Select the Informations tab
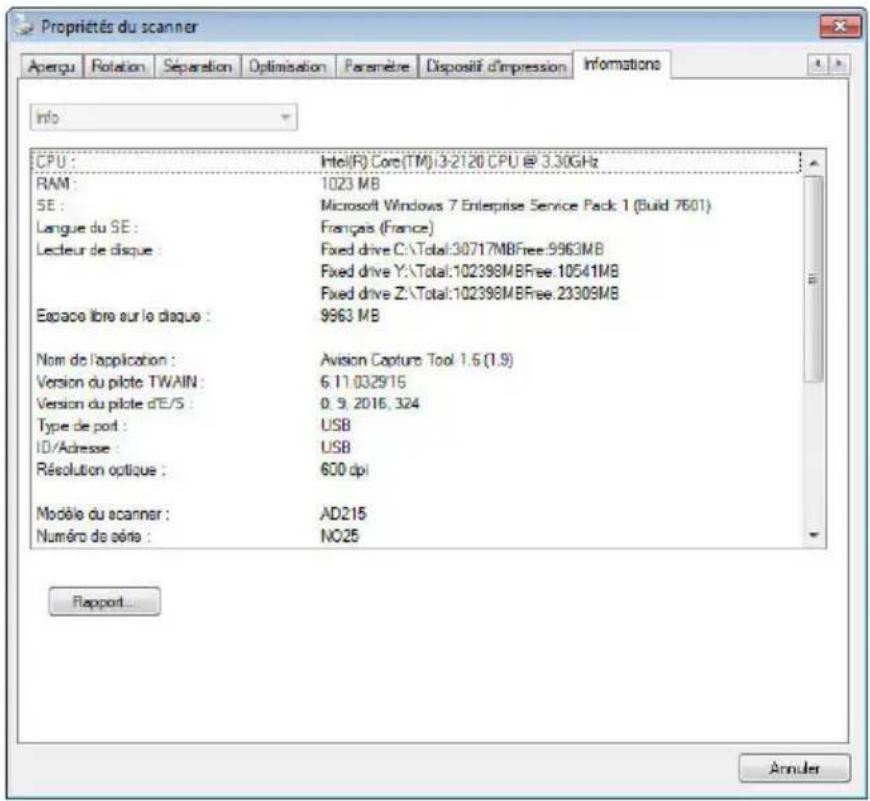Image resolution: width=870 pixels, height=801 pixels. coord(622,64)
